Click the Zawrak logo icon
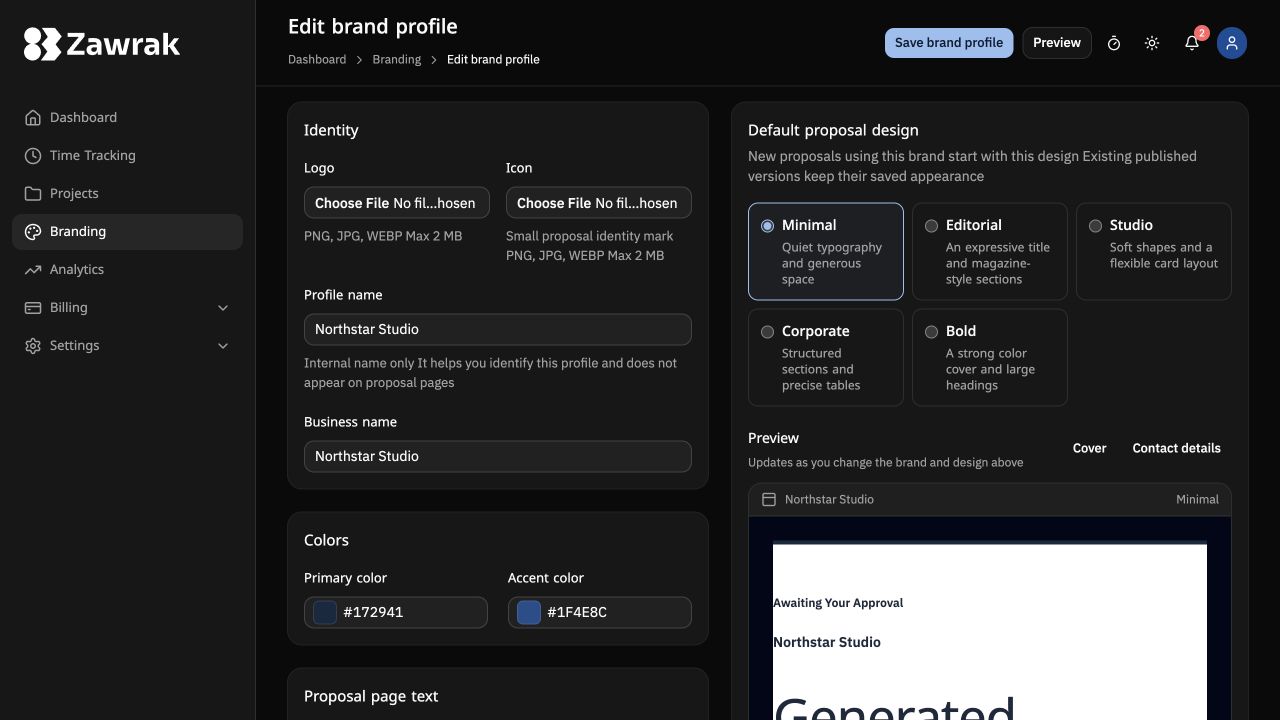Screen dimensions: 1280x720 click(42, 44)
